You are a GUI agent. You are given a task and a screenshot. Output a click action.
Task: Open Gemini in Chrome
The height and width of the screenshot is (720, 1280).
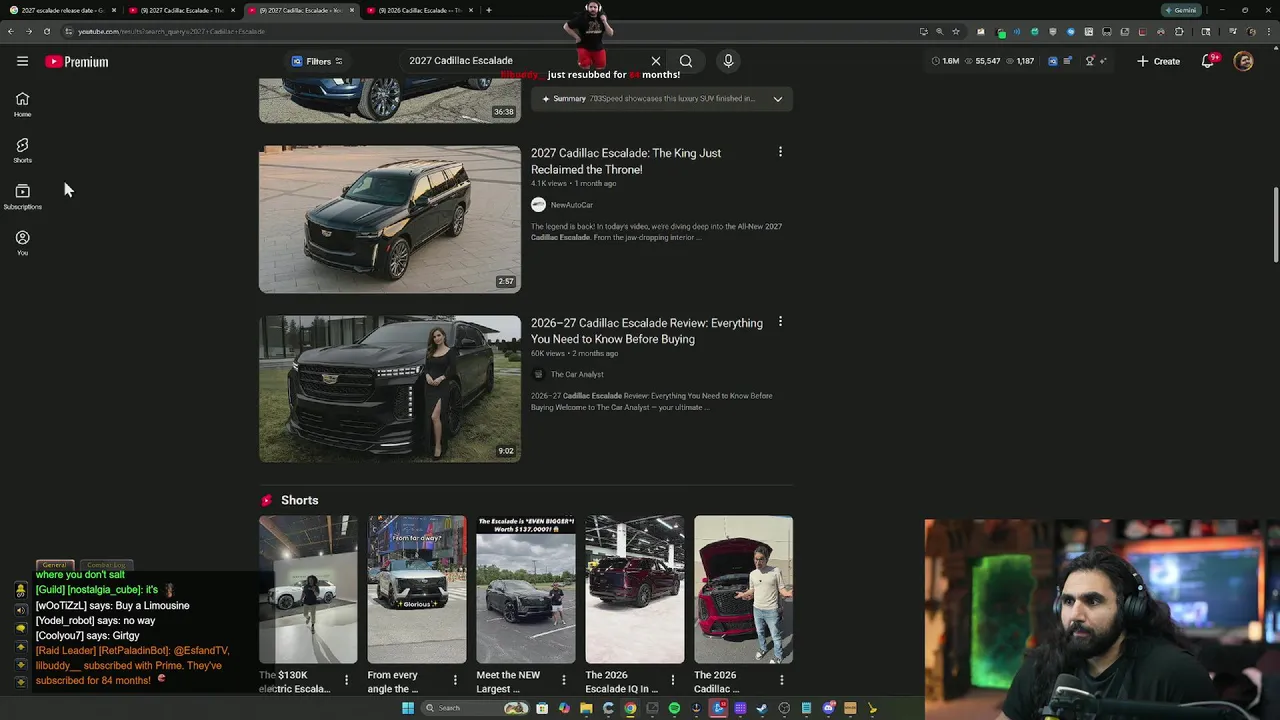point(1180,10)
